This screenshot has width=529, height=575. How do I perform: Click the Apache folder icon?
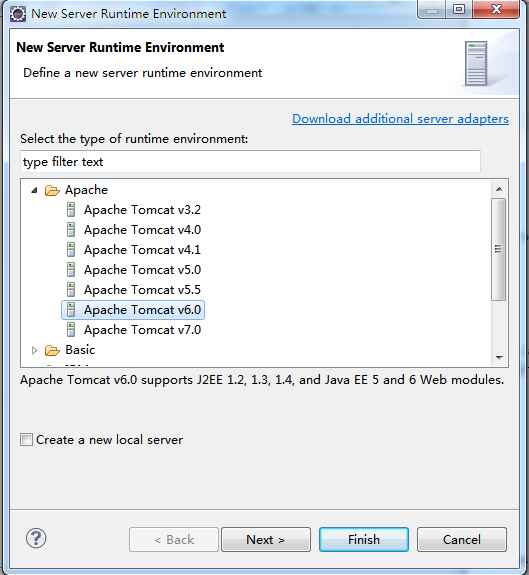52,190
